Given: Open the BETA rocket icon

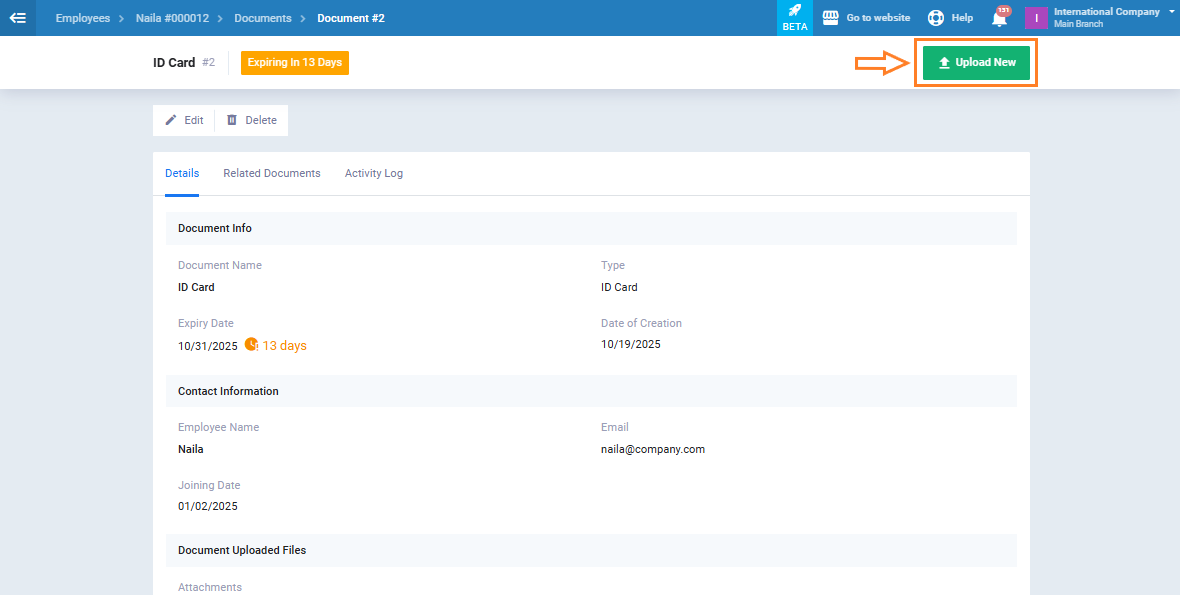Looking at the screenshot, I should coord(795,11).
